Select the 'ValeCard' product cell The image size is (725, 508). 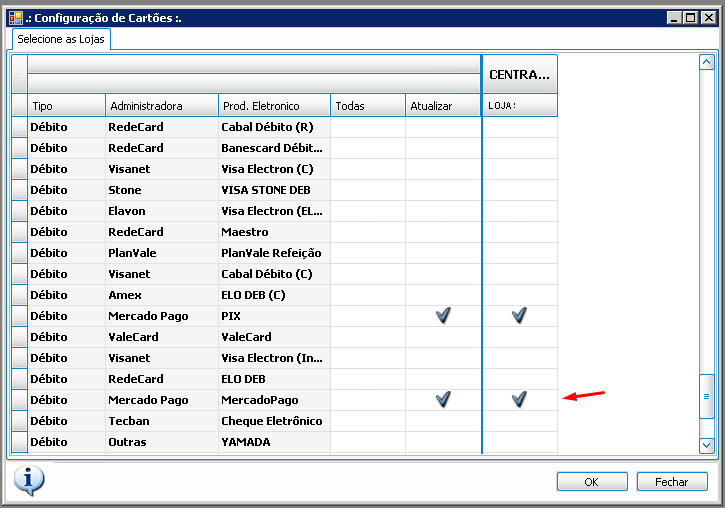click(274, 337)
